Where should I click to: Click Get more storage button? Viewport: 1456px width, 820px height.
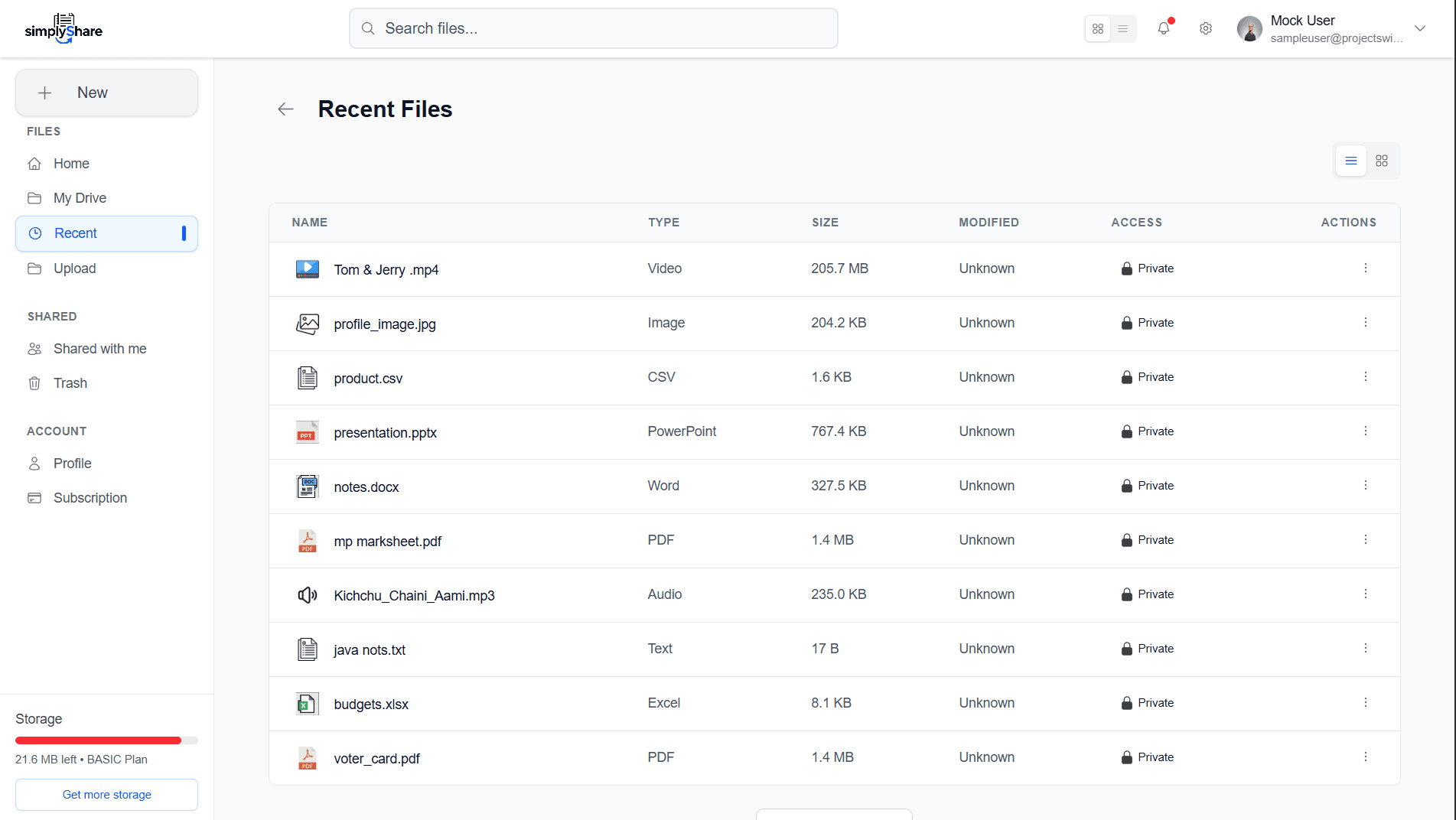click(106, 795)
